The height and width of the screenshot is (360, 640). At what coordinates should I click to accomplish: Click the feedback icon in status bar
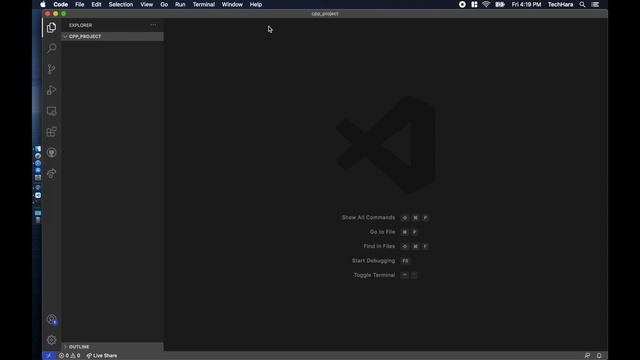click(587, 356)
